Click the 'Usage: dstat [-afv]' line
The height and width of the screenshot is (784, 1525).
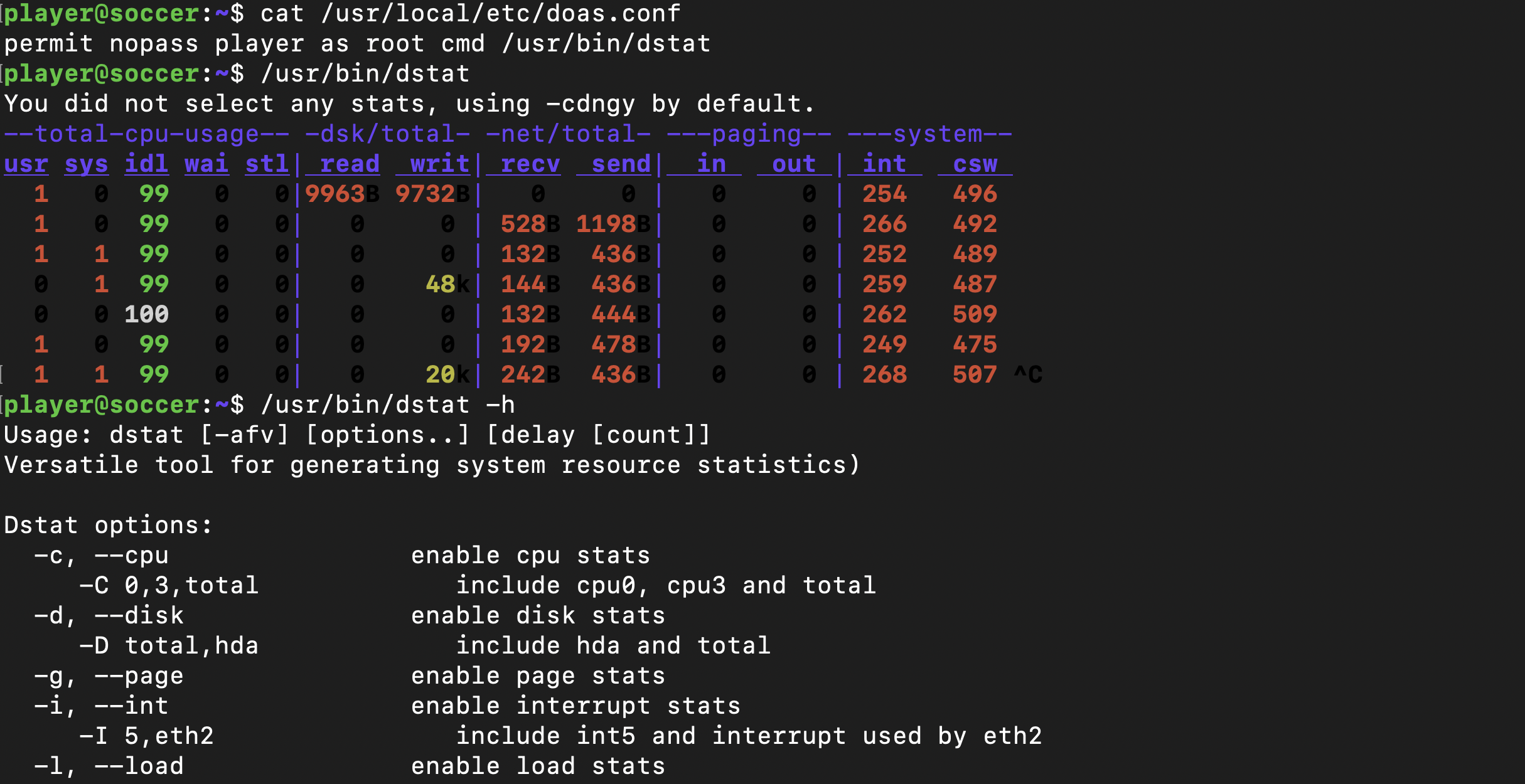point(357,435)
